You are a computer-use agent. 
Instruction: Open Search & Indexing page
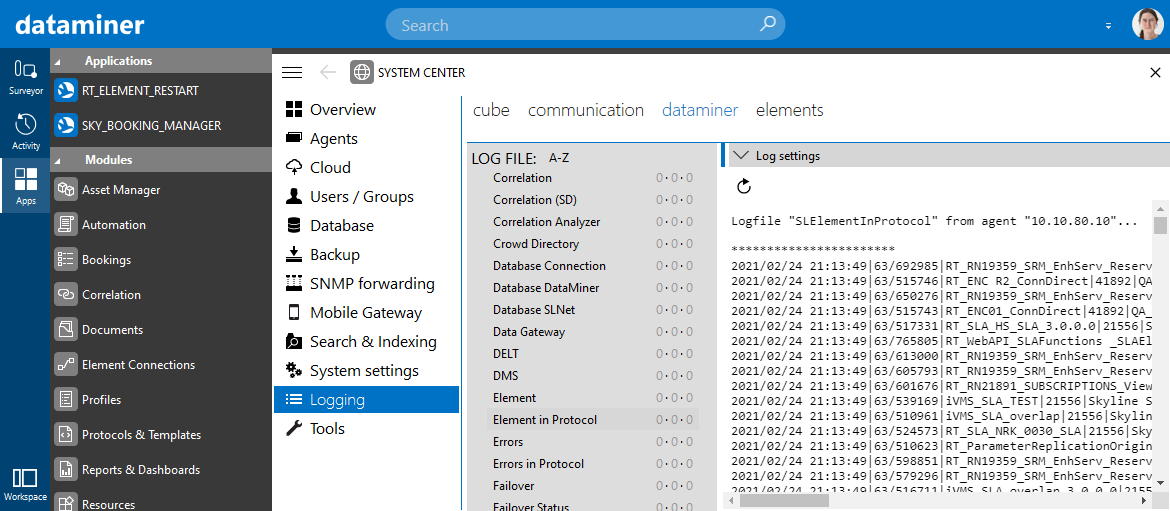(x=366, y=342)
